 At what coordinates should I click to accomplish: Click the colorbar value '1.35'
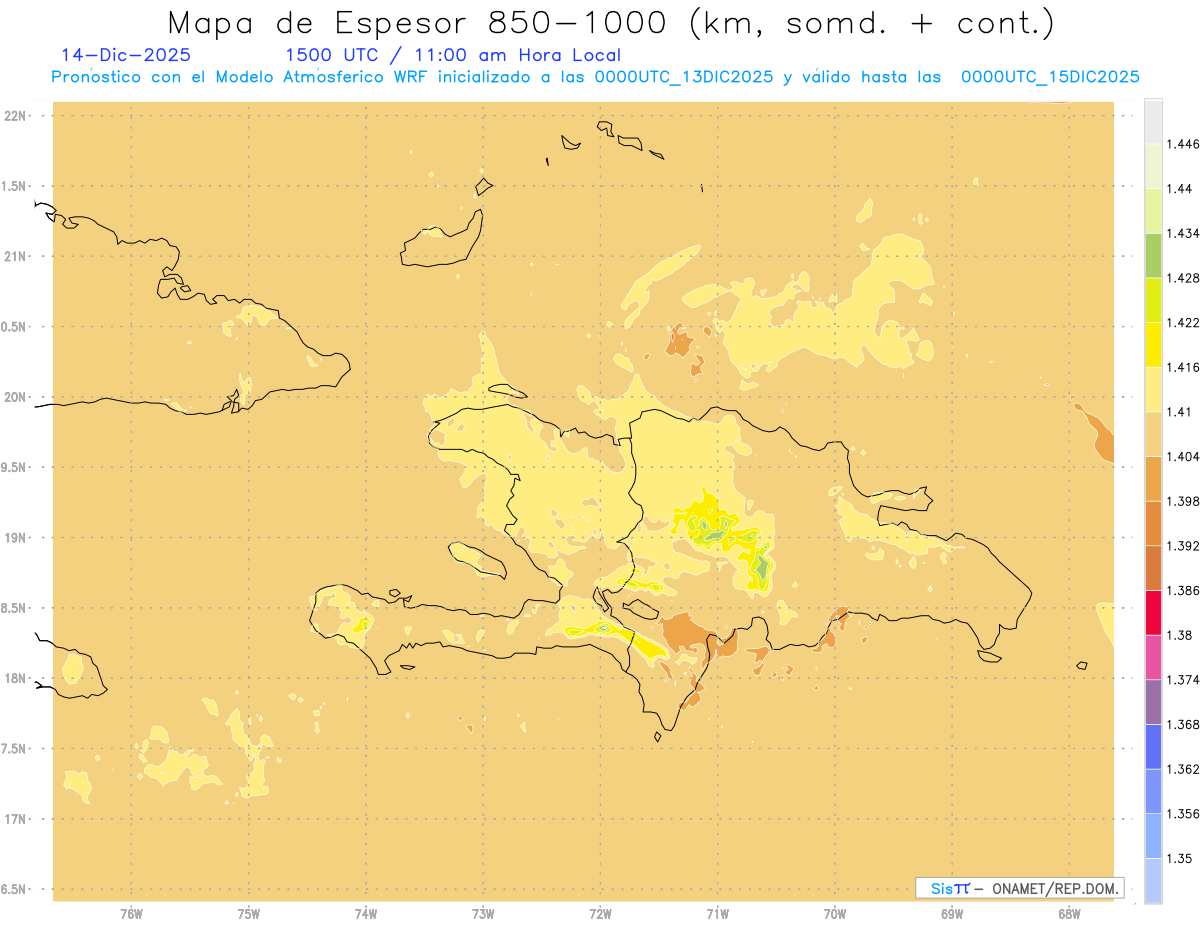(1180, 858)
